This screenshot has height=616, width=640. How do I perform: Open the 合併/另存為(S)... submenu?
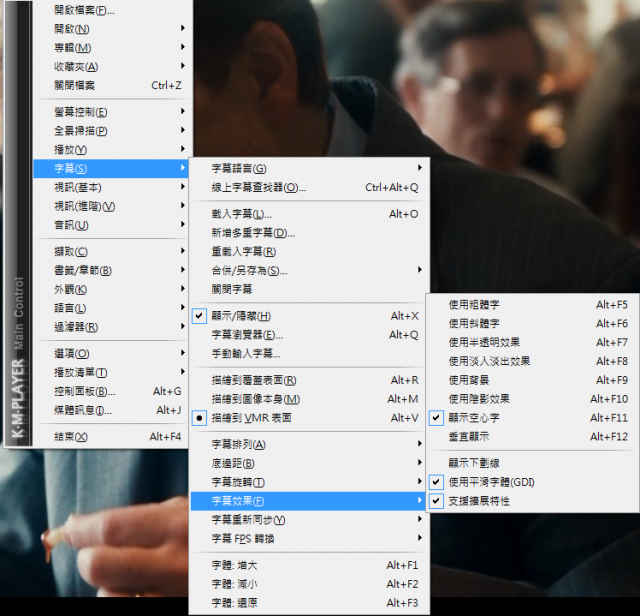pos(309,270)
